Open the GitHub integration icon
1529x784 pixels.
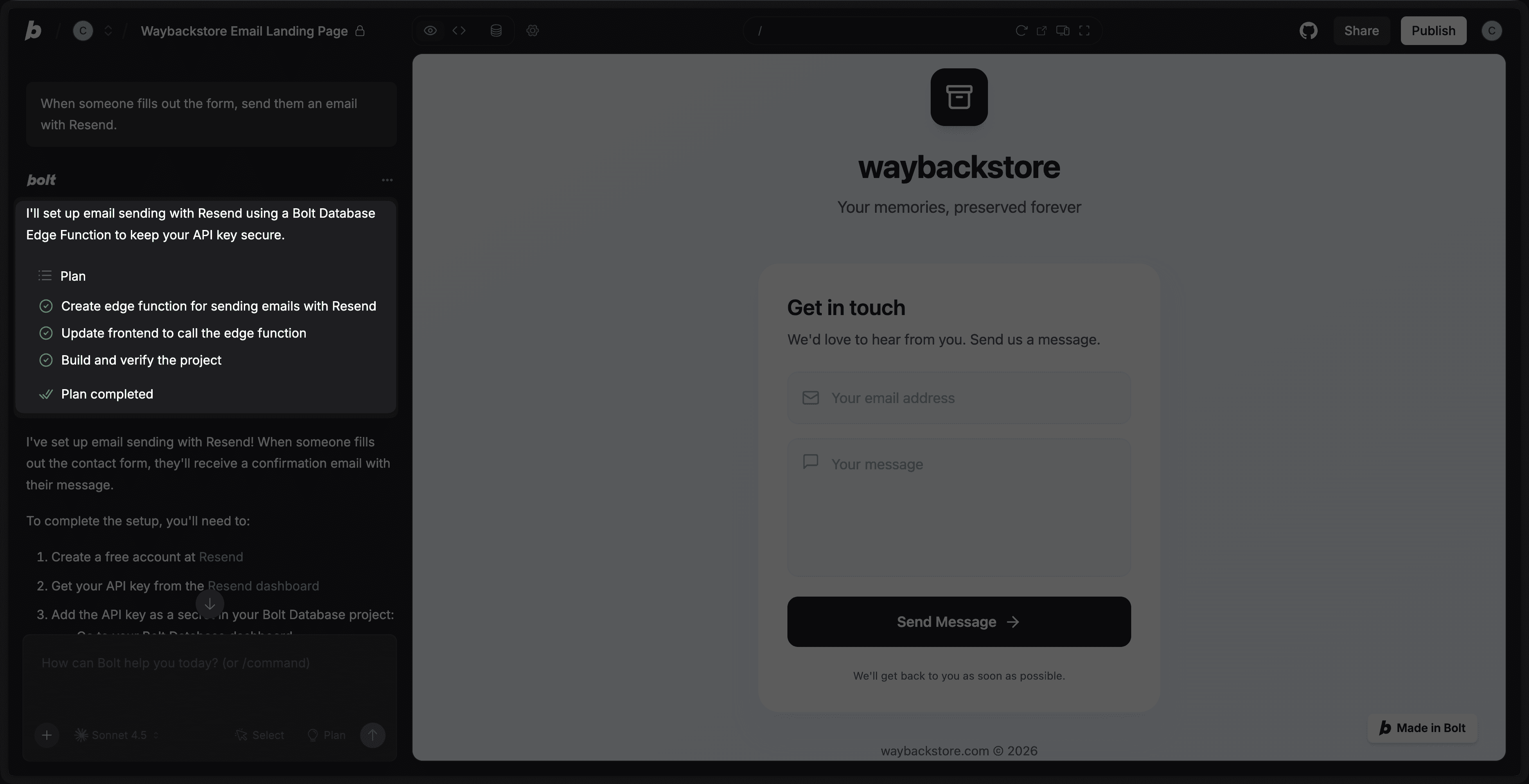[1308, 31]
